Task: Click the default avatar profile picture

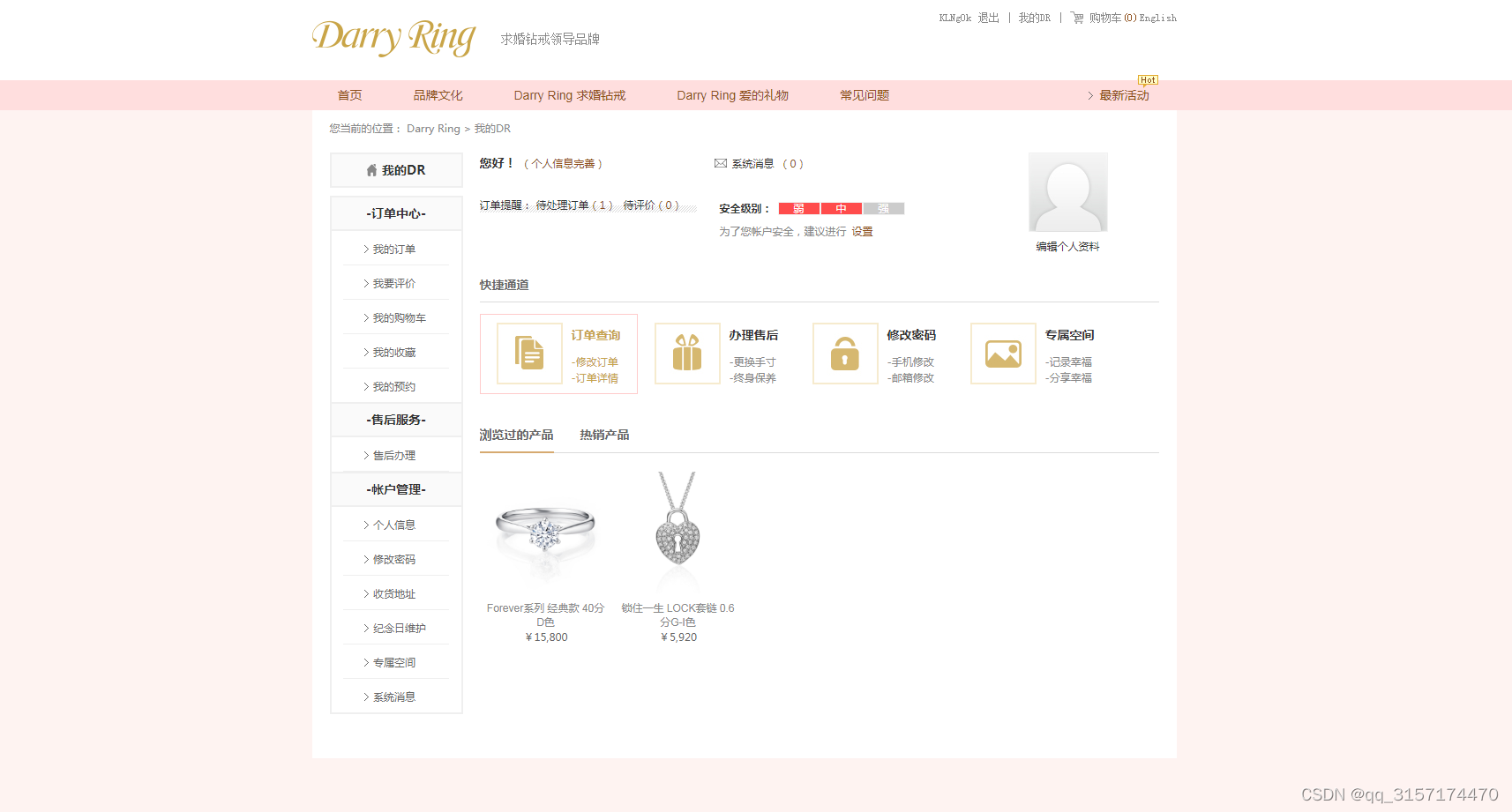Action: point(1067,192)
